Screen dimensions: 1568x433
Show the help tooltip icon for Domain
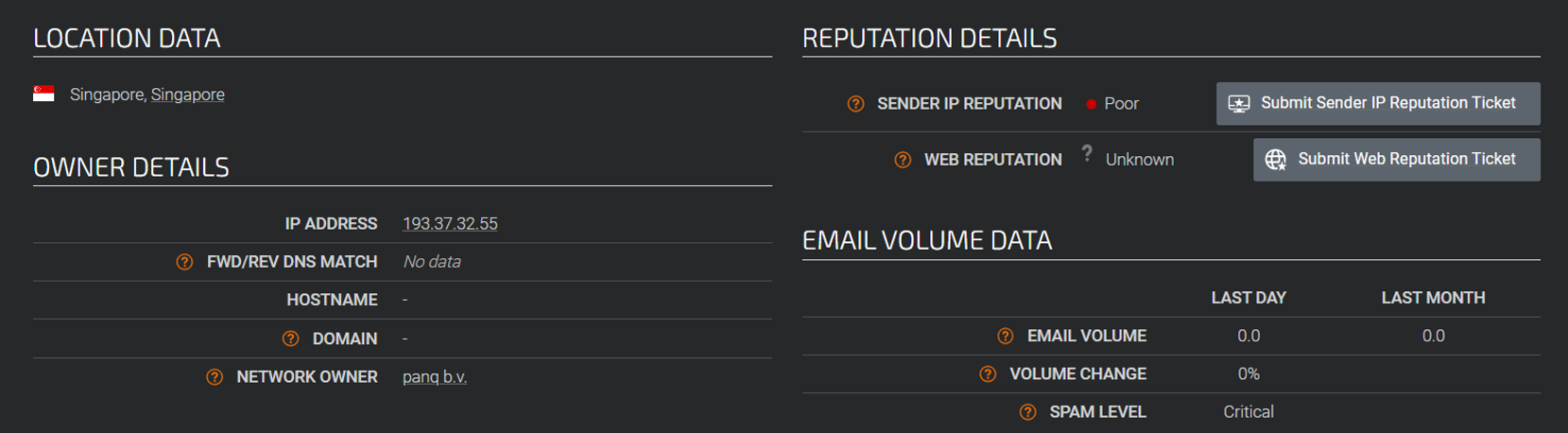click(x=290, y=338)
